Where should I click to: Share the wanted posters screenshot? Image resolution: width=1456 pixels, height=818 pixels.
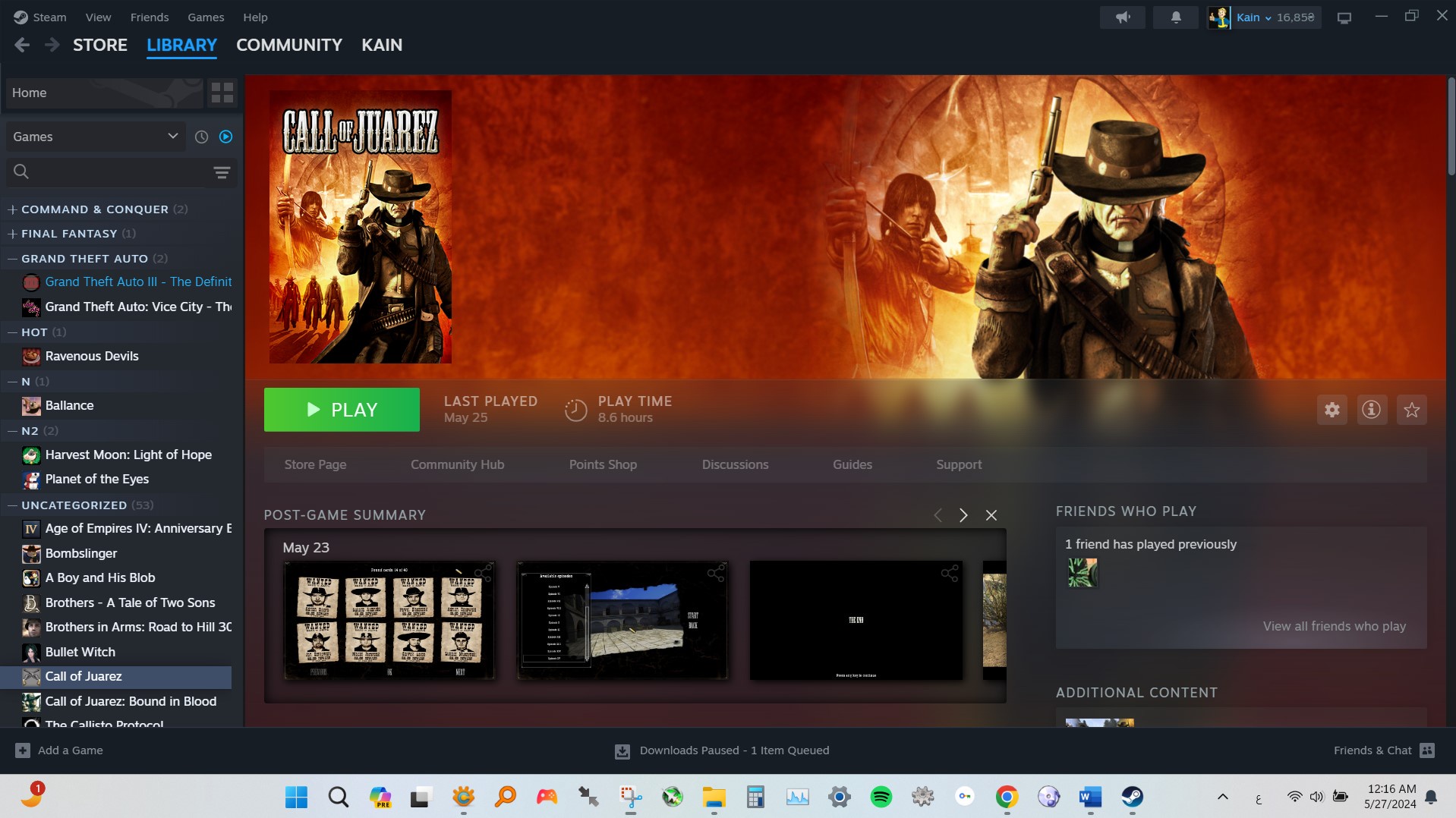click(x=483, y=573)
